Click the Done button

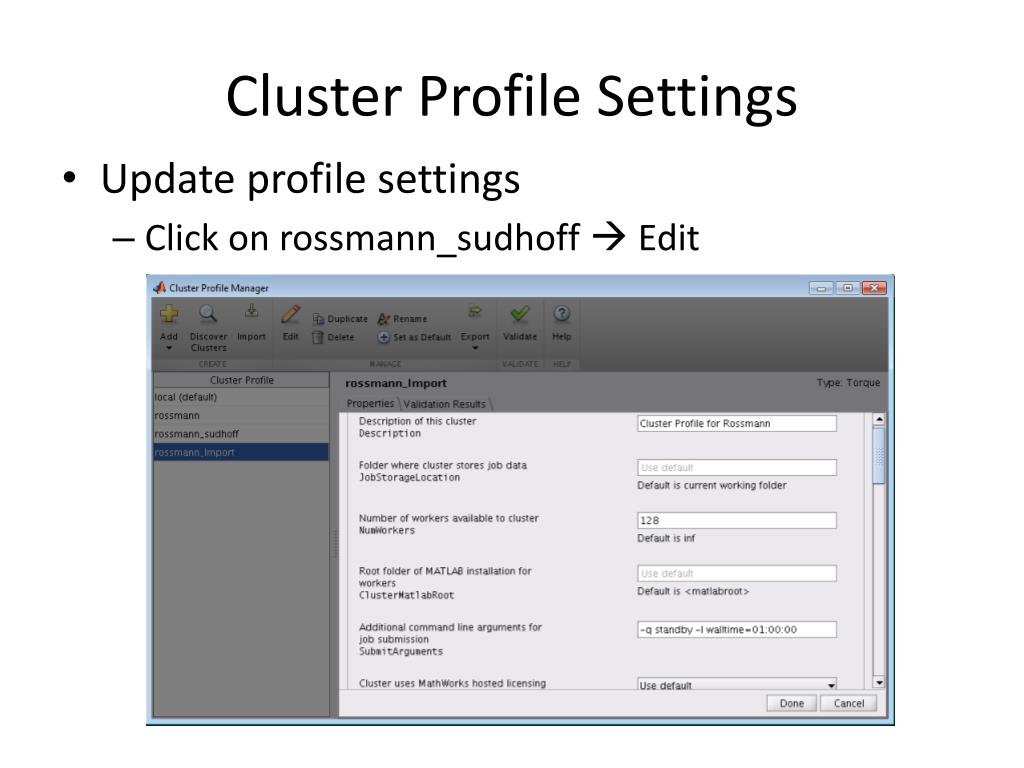792,703
